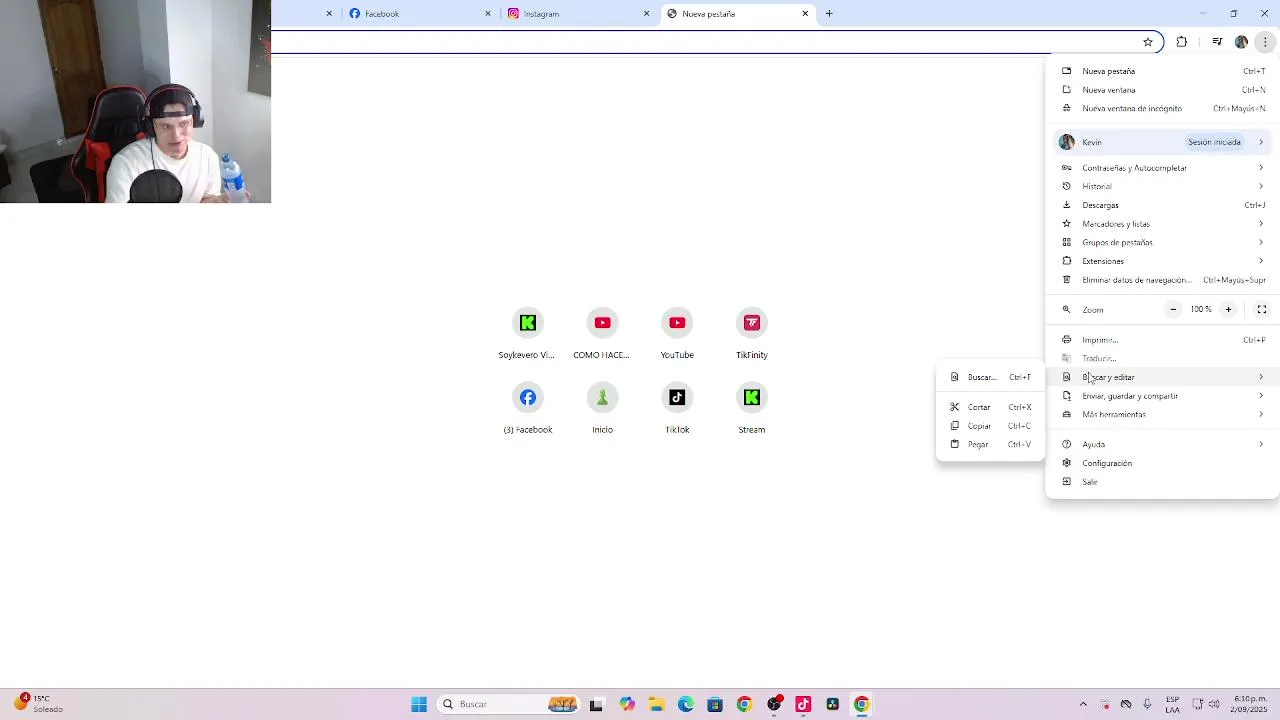
Task: Select Pegar in the submenu
Action: [x=990, y=444]
